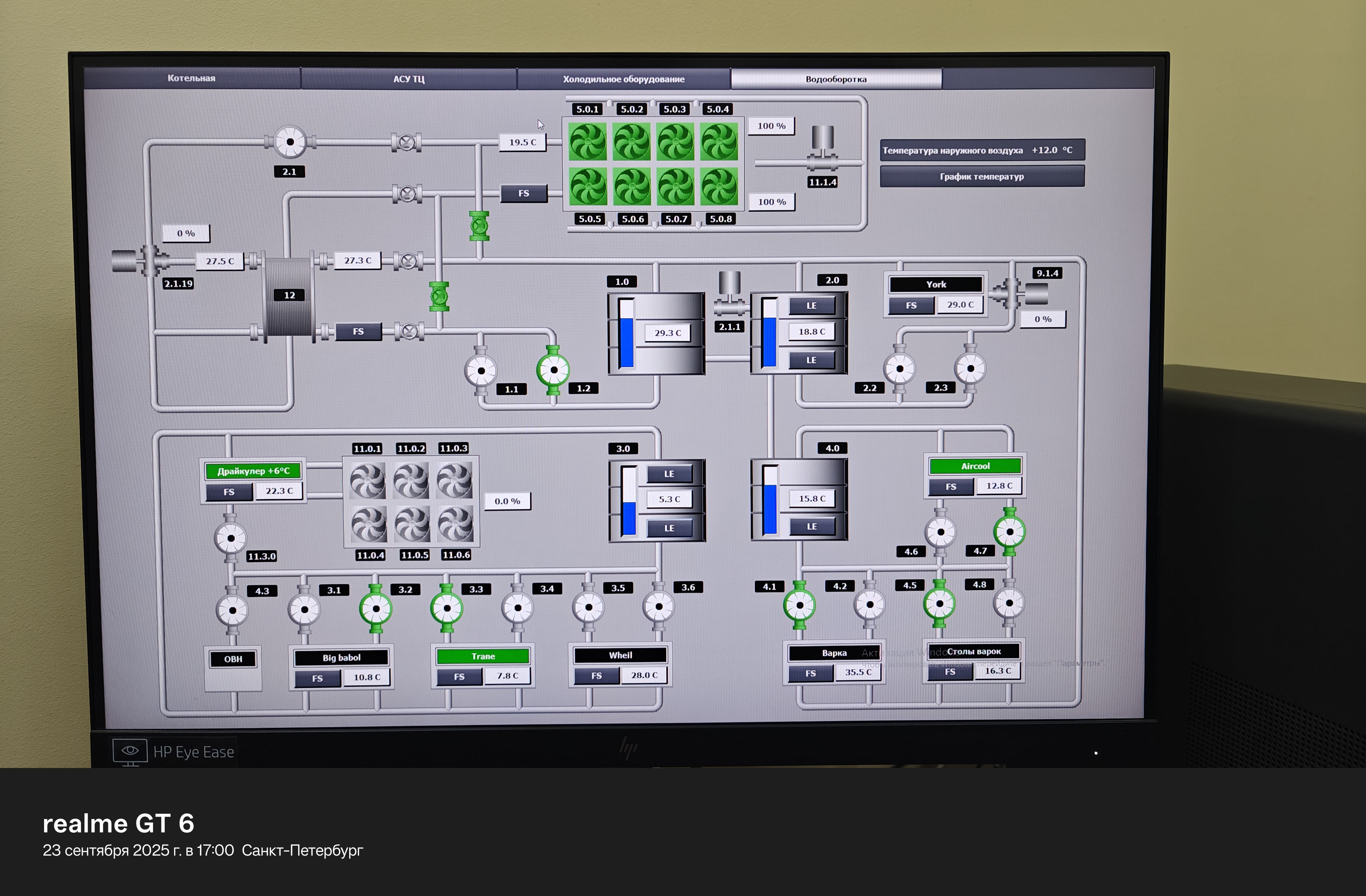Switch to the Котельная tab
The width and height of the screenshot is (1366, 896).
192,79
